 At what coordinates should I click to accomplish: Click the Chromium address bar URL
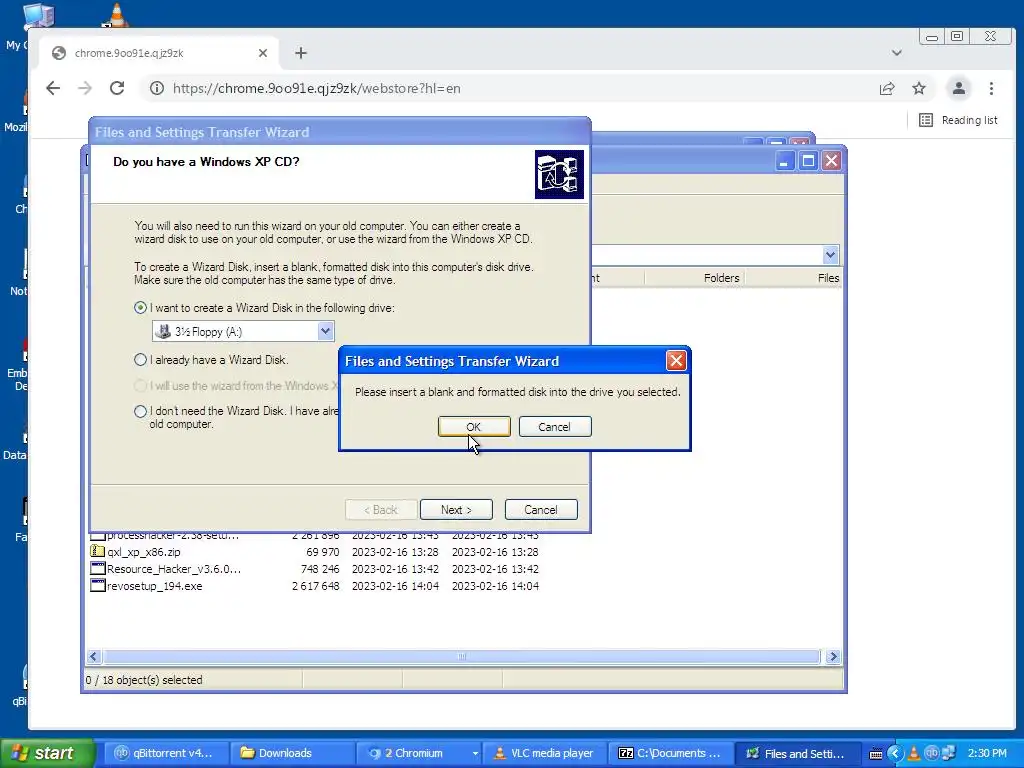317,88
